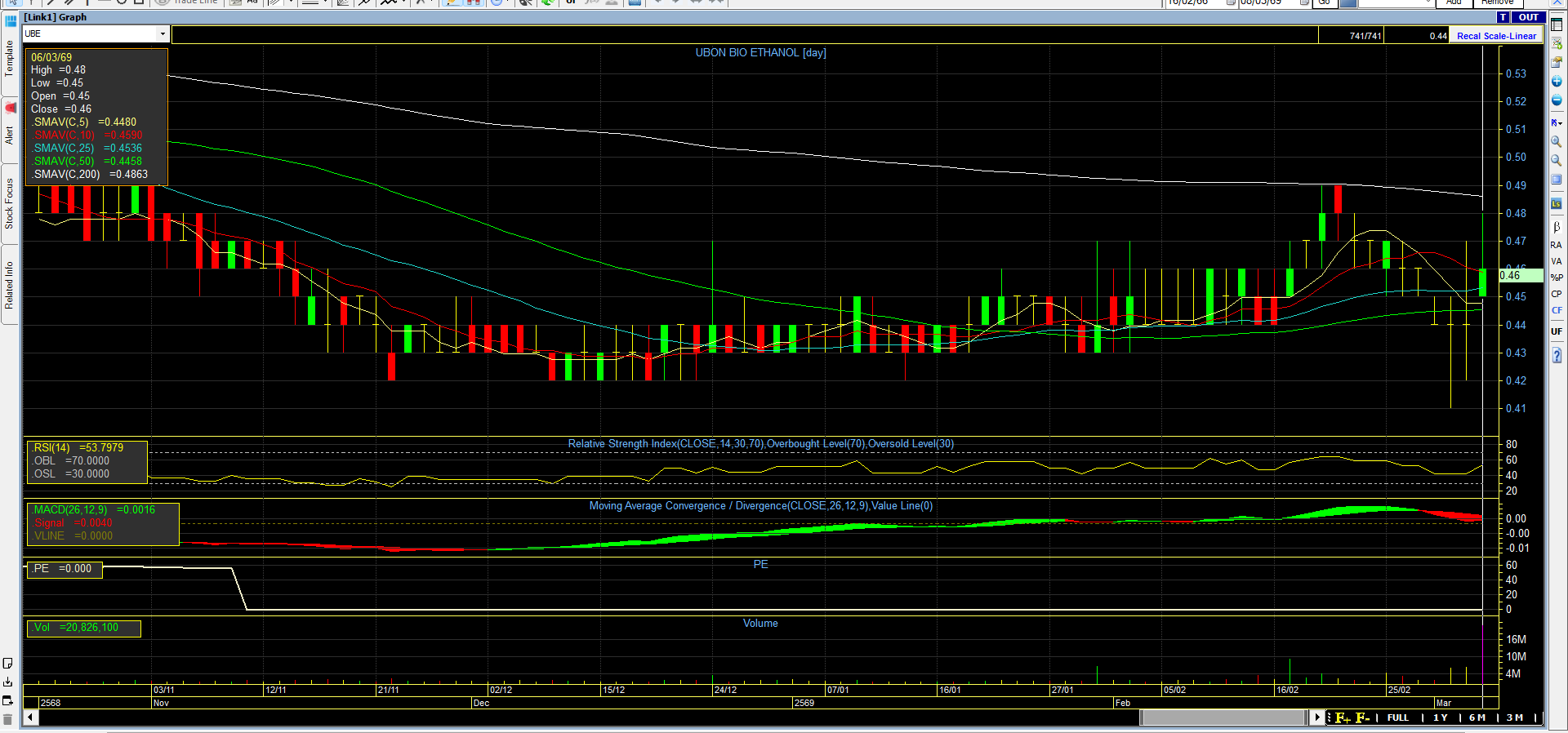Click the table grid icon atop right sidebar
The image size is (1568, 733).
[1557, 24]
